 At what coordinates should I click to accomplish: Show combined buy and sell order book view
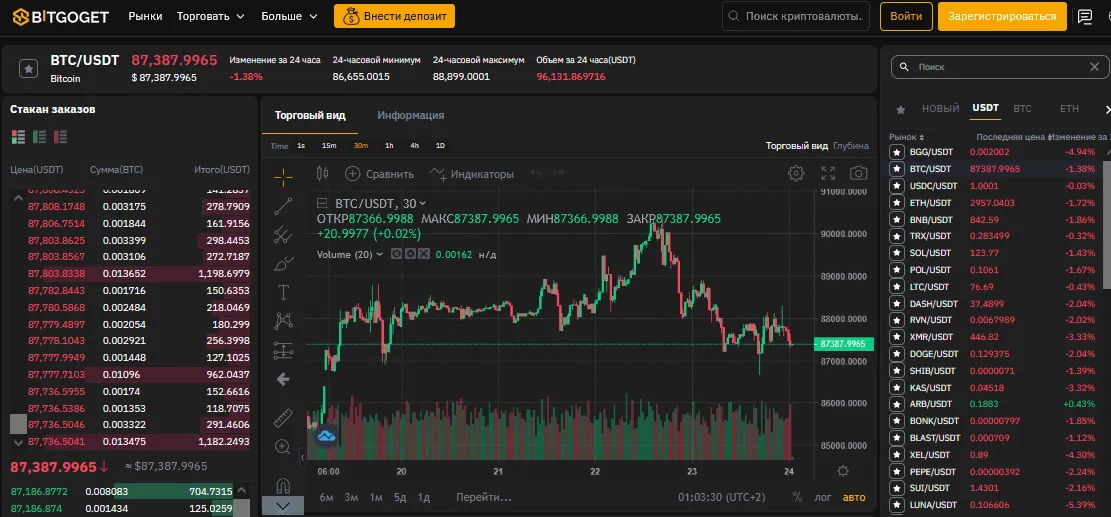(18, 137)
